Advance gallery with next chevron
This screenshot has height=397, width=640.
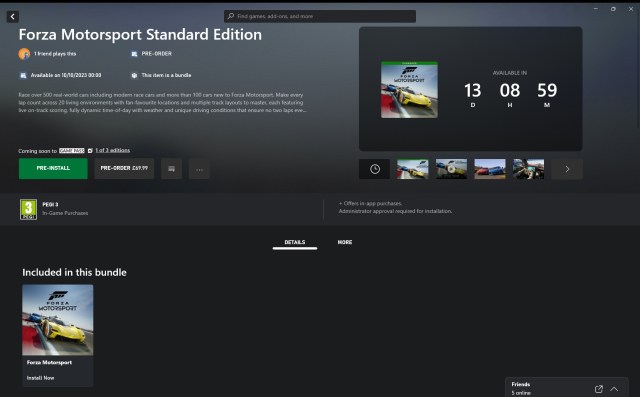coord(567,169)
